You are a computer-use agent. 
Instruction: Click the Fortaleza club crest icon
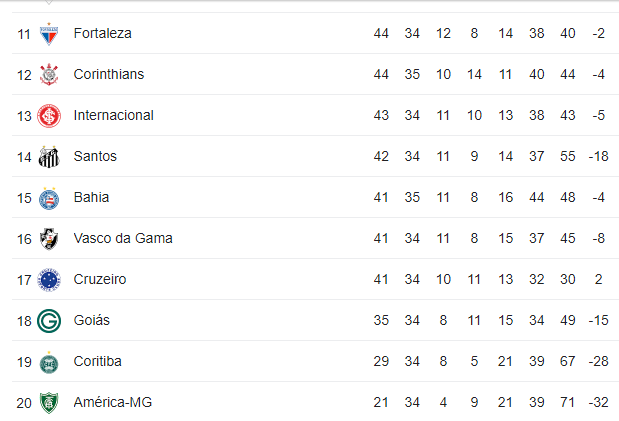pos(48,34)
